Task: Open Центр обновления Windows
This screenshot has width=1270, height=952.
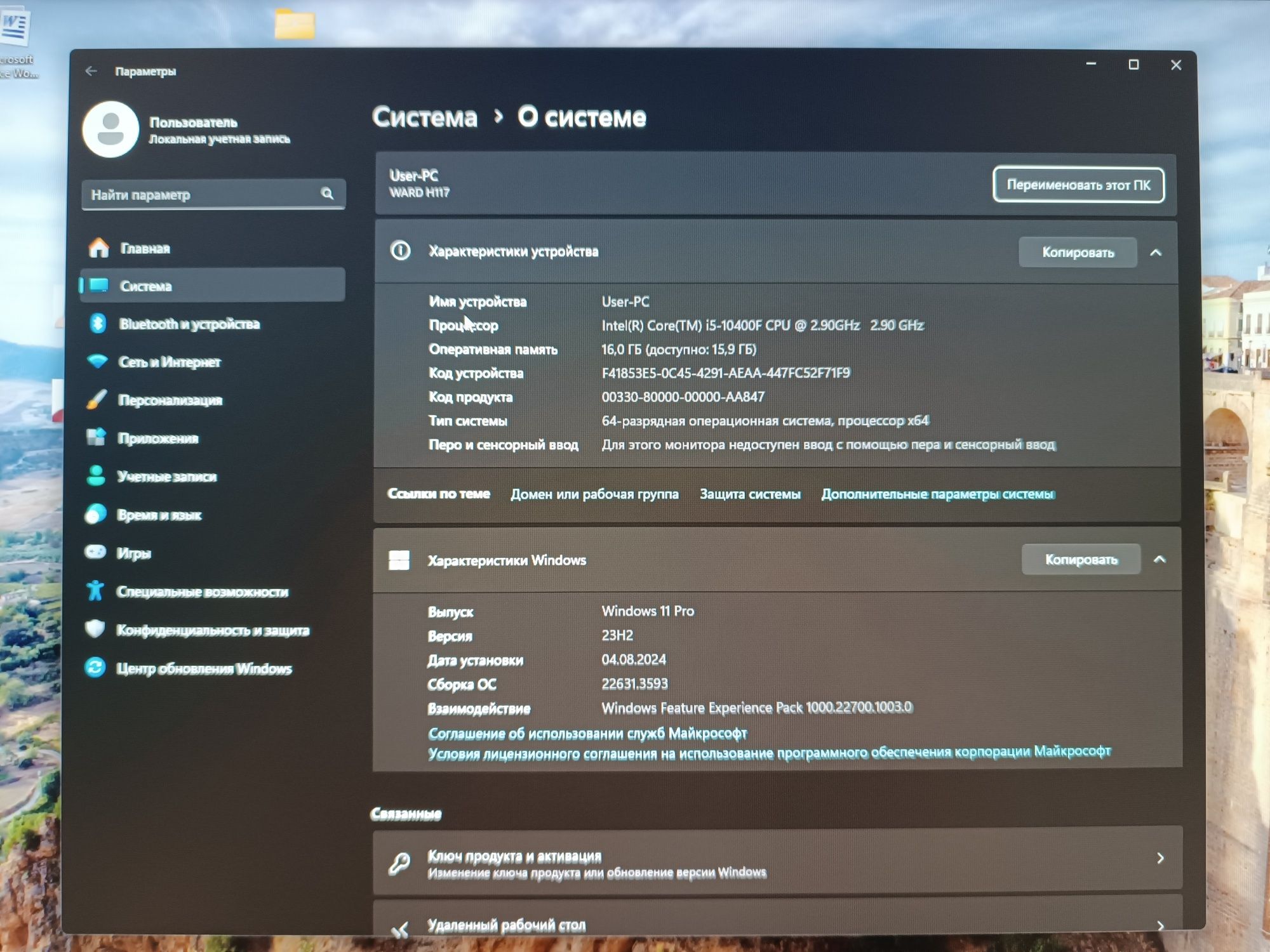Action: tap(212, 668)
